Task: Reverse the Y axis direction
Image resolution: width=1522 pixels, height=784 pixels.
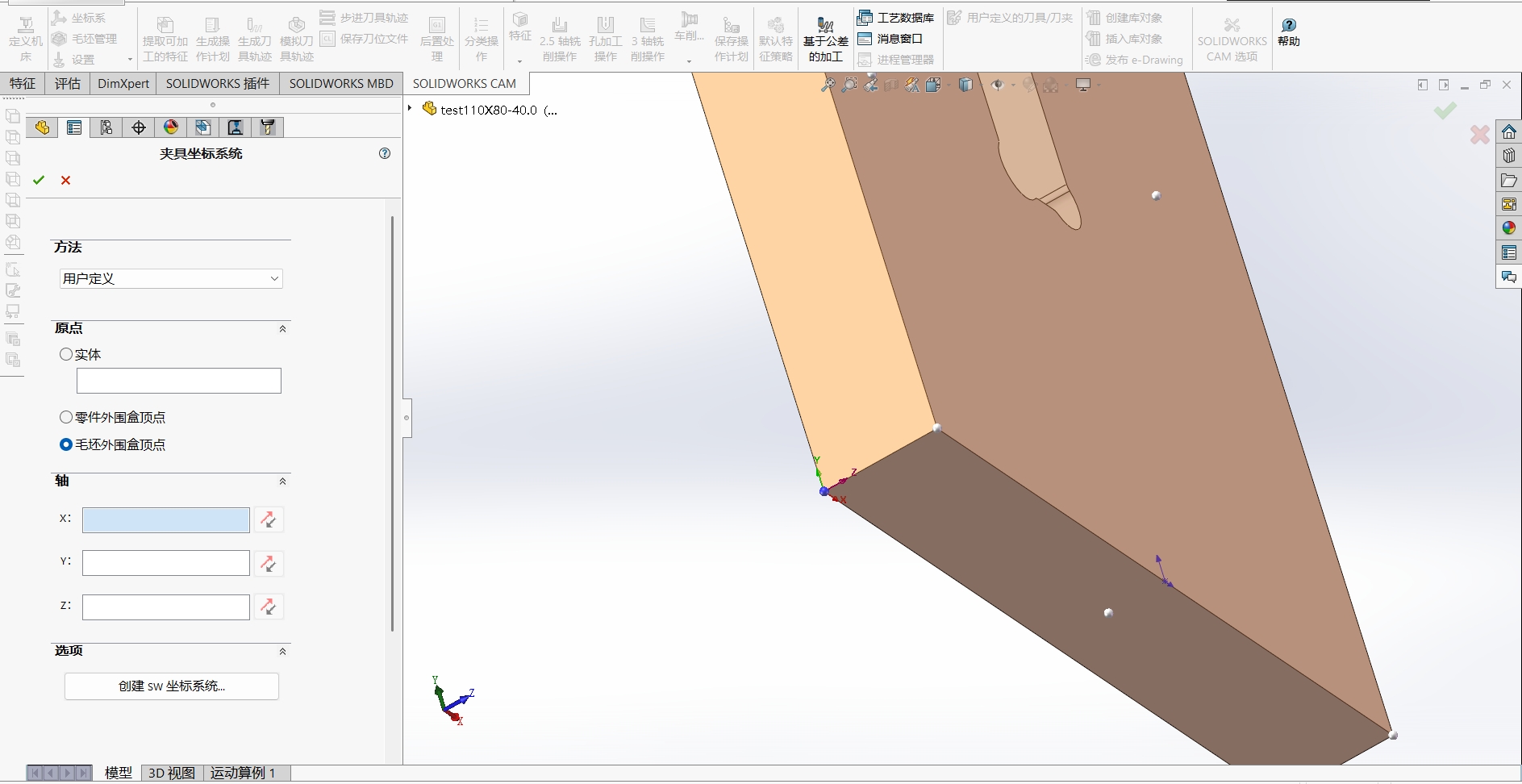Action: point(269,563)
